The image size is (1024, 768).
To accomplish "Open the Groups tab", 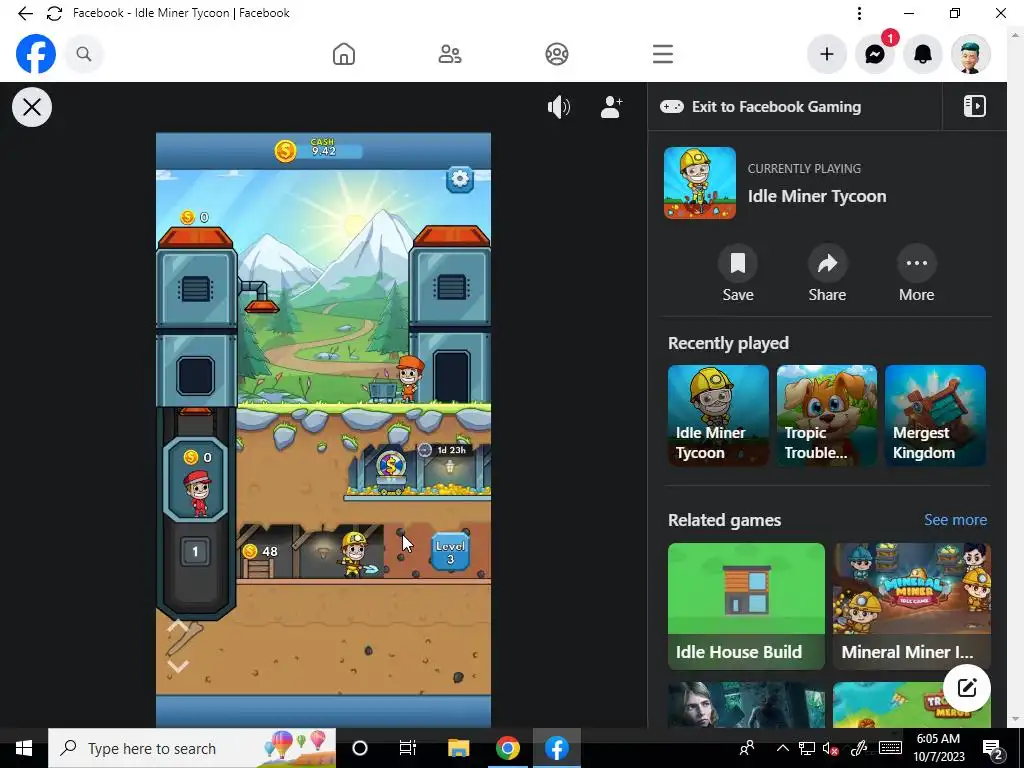I will [x=556, y=54].
